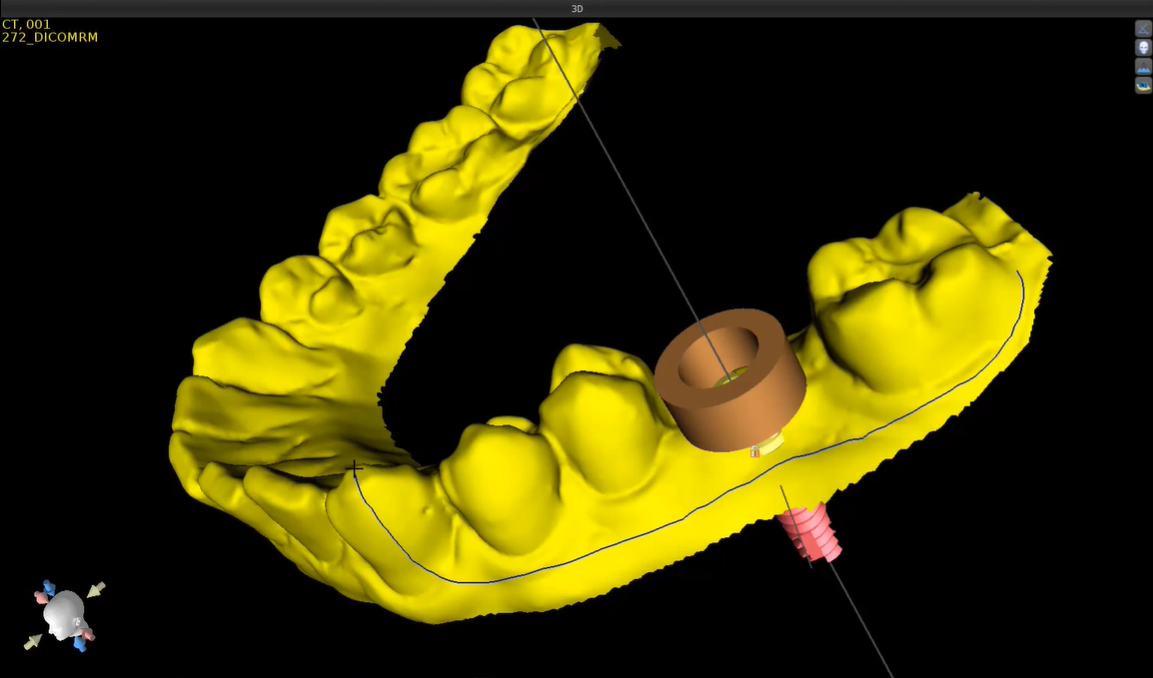This screenshot has width=1153, height=678.
Task: Click the small lock icon below the sleeve
Action: [x=754, y=453]
